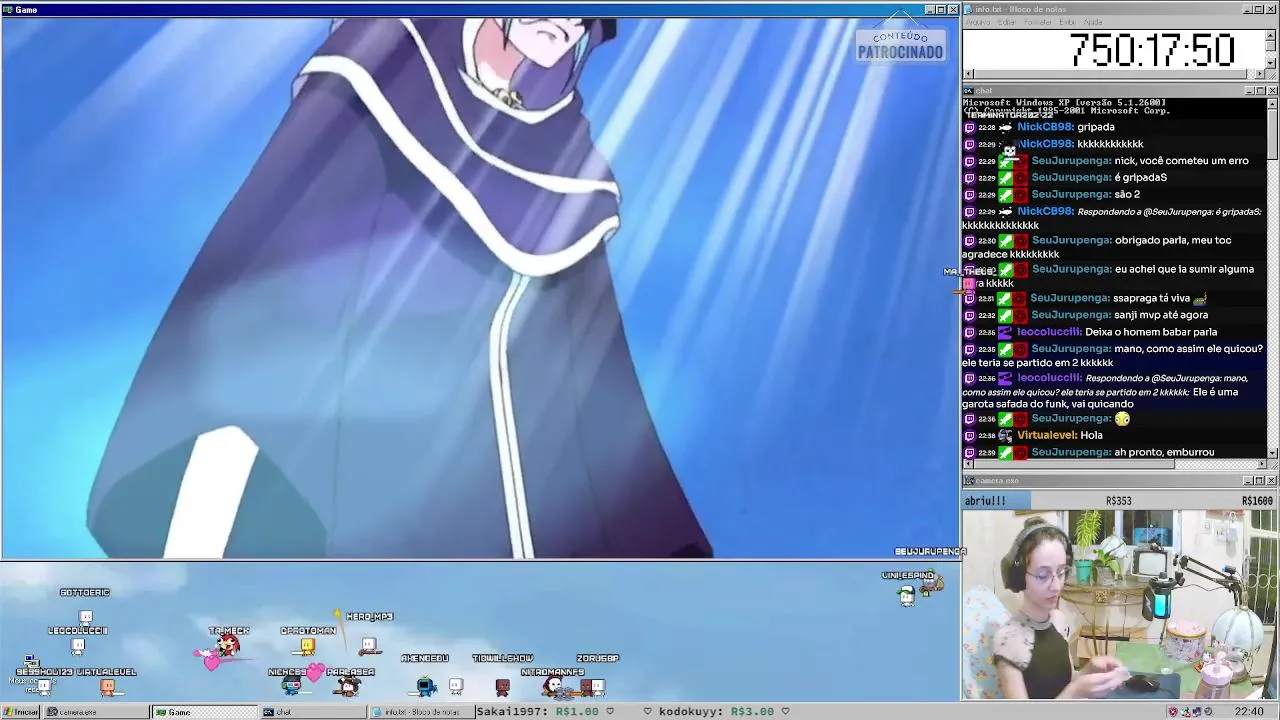The height and width of the screenshot is (720, 1280).
Task: Click the R$353 goal amount label
Action: [1118, 501]
